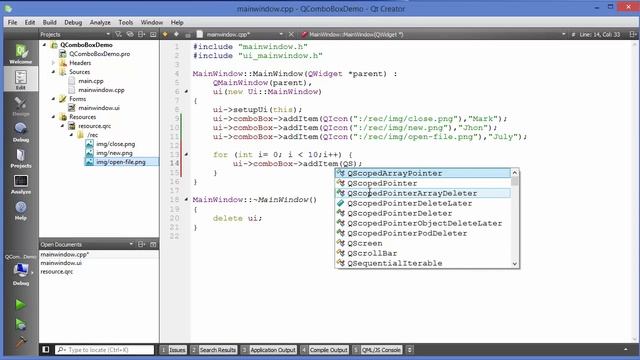Open the Window menu
640x360 pixels.
coord(151,22)
